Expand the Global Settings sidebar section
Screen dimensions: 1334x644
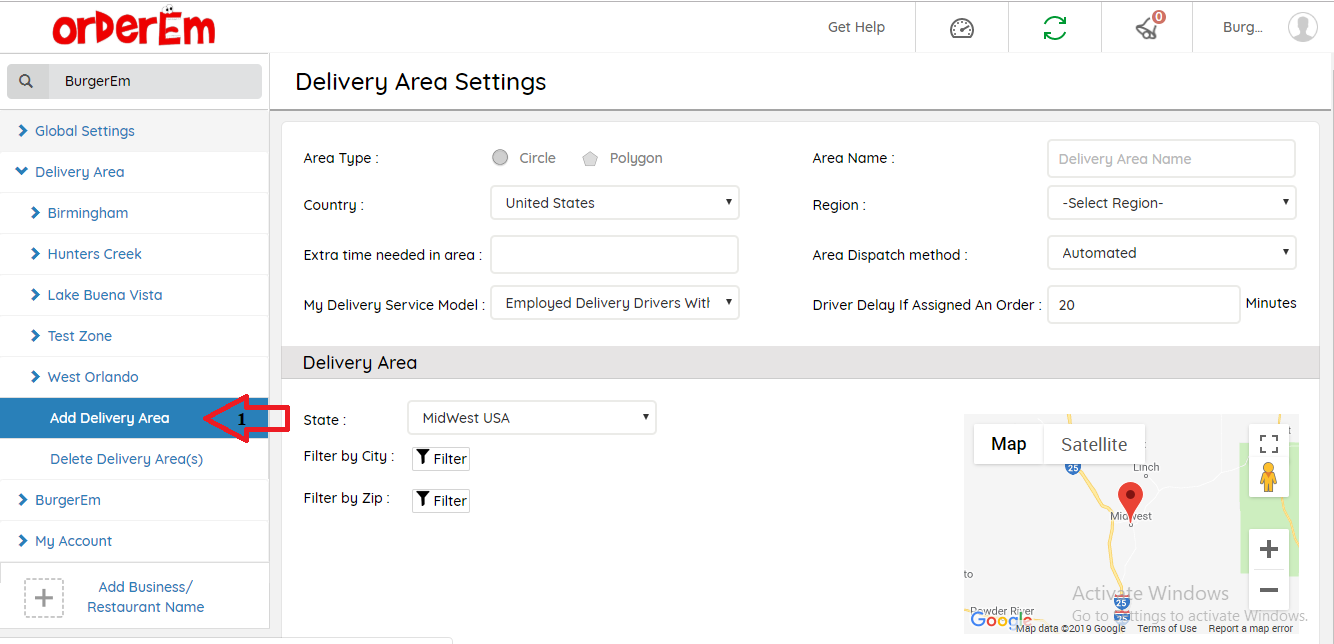pyautogui.click(x=84, y=131)
